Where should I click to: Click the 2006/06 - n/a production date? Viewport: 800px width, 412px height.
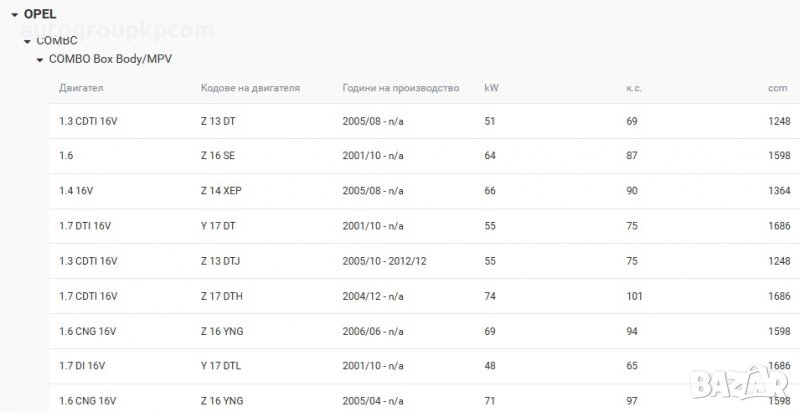pos(373,331)
